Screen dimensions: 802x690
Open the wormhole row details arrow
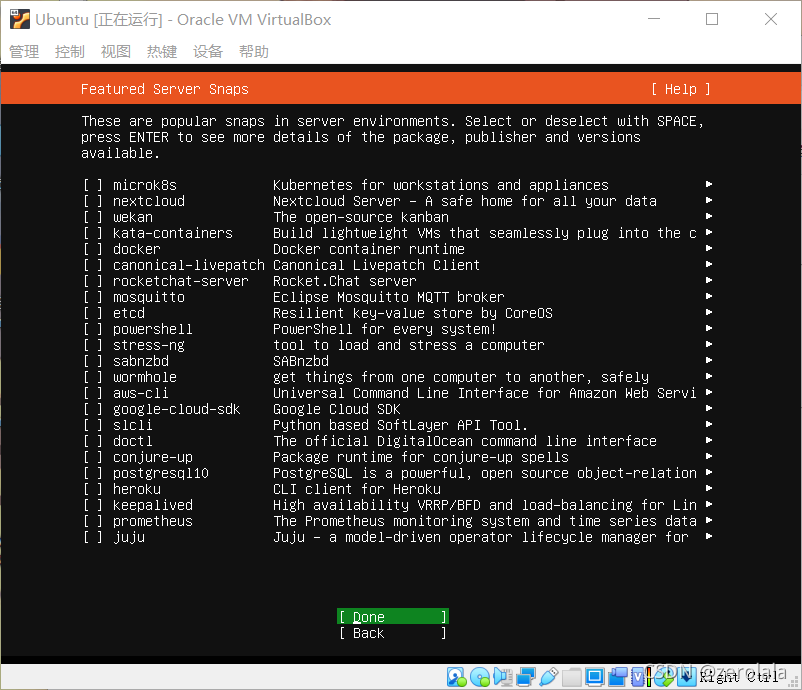709,376
